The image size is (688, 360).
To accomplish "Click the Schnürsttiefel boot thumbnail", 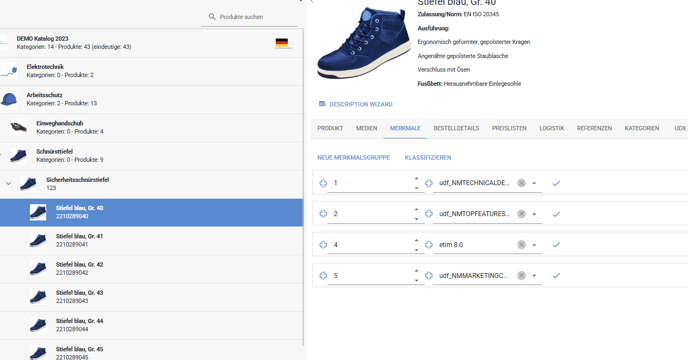I will click(x=18, y=156).
